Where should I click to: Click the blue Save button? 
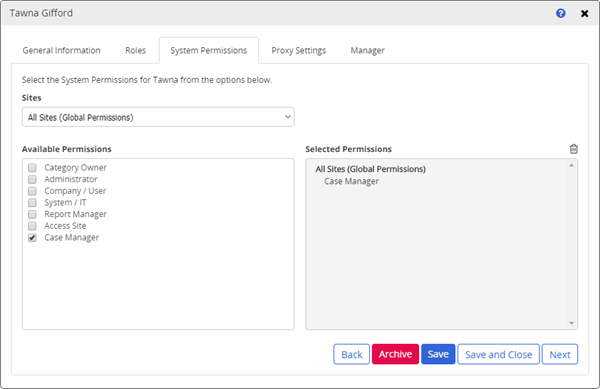[438, 354]
